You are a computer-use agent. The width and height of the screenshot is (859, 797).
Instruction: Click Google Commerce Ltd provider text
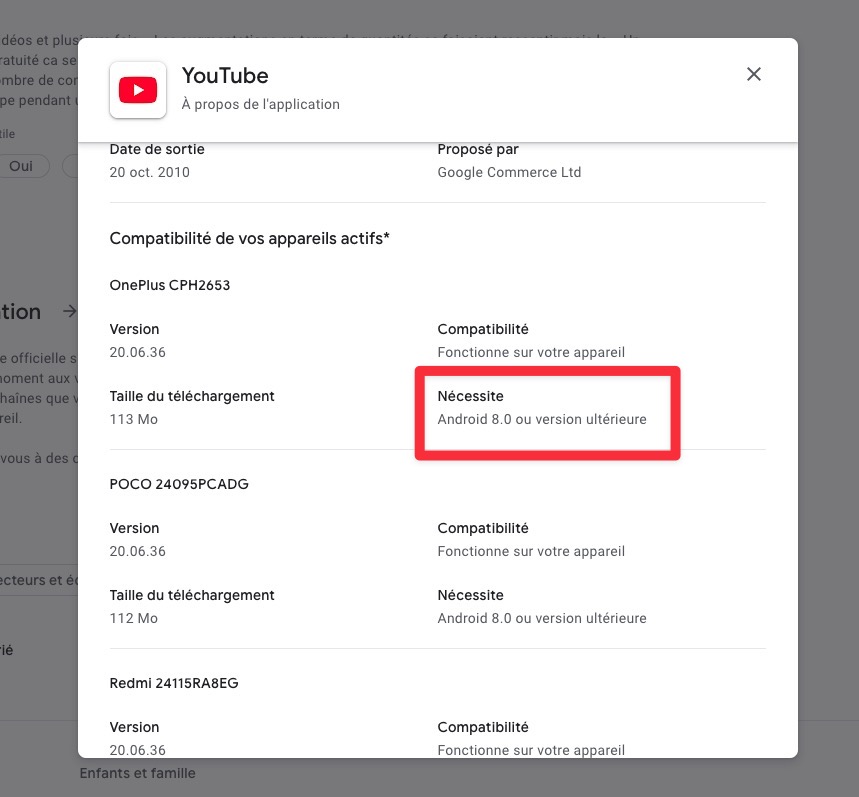509,172
